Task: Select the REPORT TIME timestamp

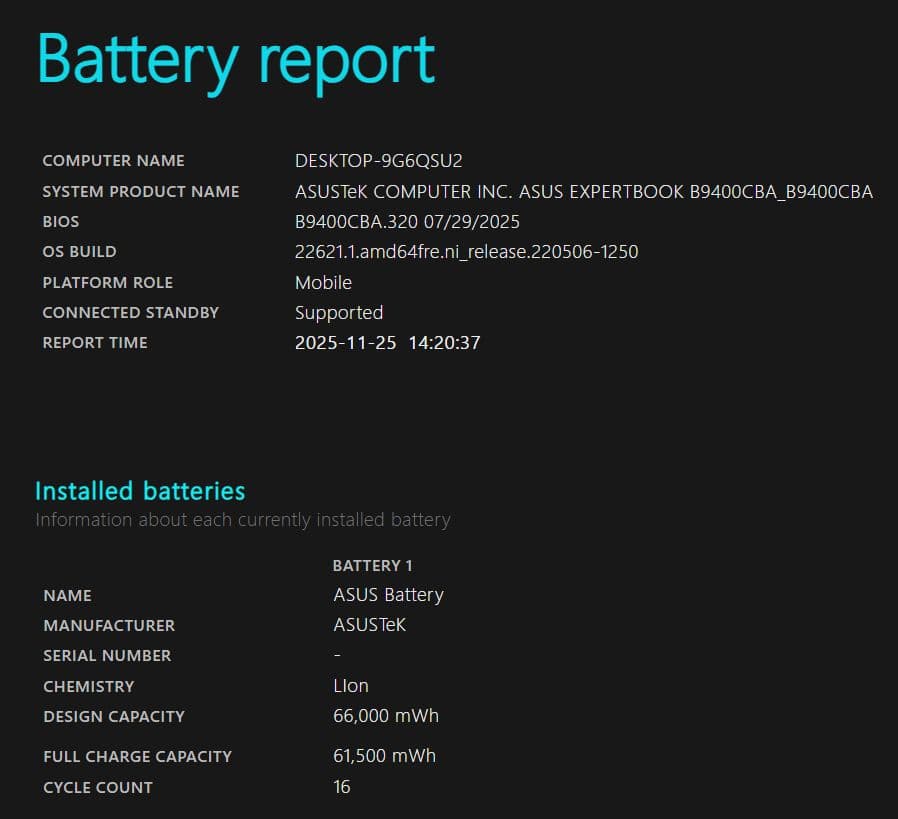Action: pos(387,342)
